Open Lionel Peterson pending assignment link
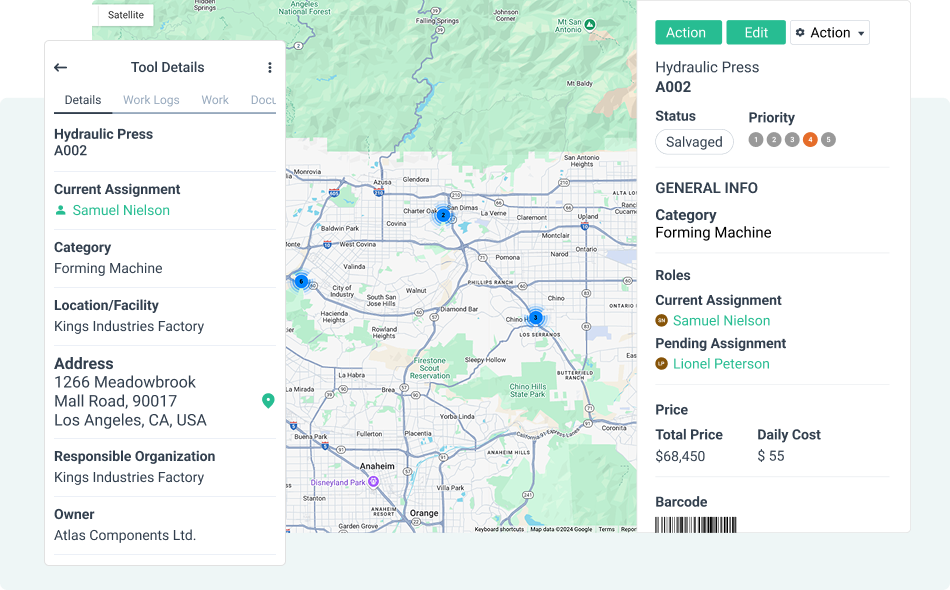The image size is (950, 590). 721,364
